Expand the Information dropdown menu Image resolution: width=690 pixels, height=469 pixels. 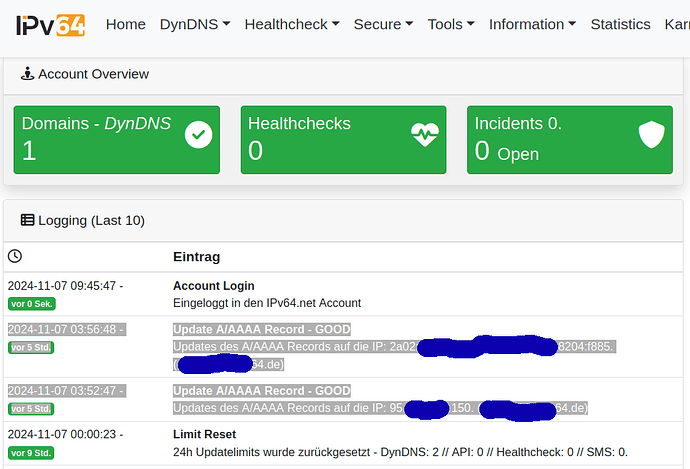532,24
